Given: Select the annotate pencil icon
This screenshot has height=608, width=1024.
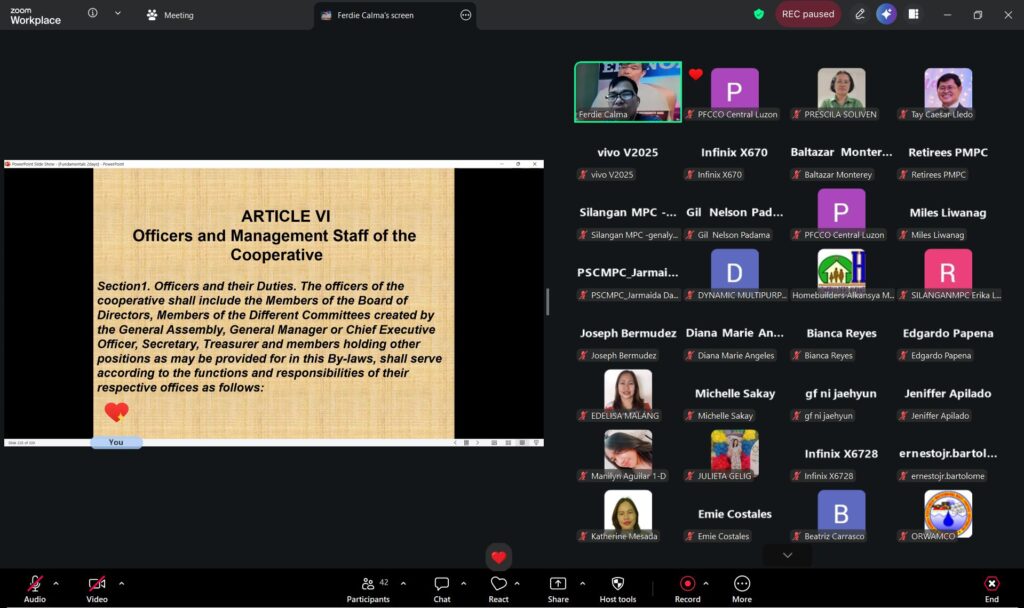Looking at the screenshot, I should pyautogui.click(x=860, y=14).
